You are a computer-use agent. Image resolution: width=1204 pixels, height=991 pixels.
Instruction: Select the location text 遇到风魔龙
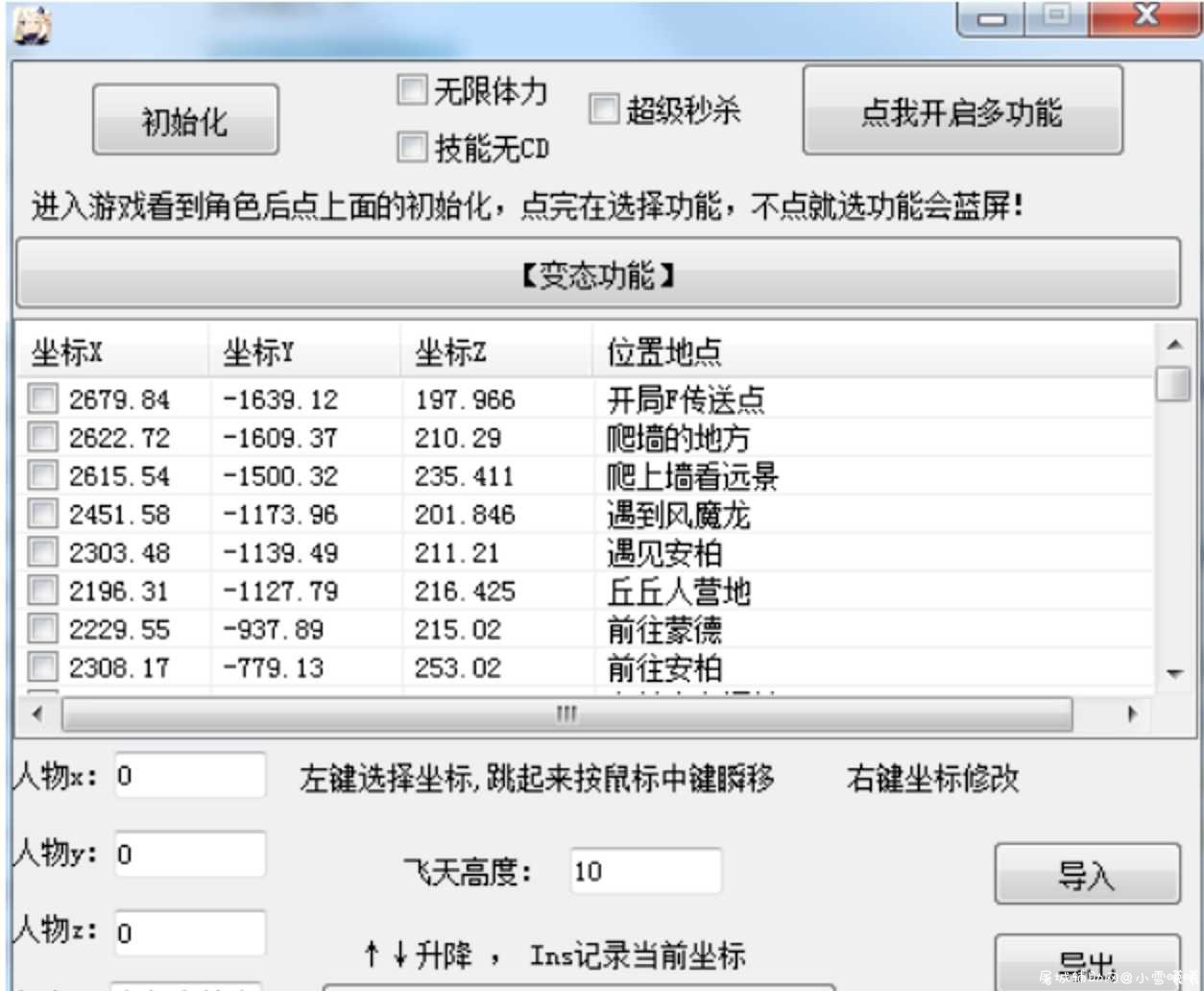click(678, 515)
